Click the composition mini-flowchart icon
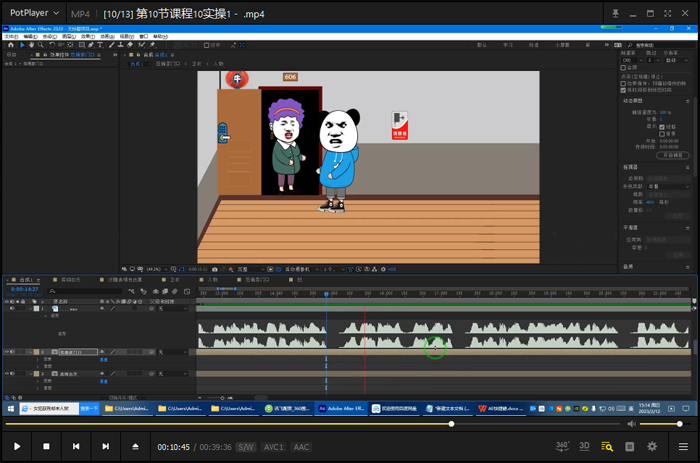Screen dimensions: 700x463 click(x=131, y=291)
